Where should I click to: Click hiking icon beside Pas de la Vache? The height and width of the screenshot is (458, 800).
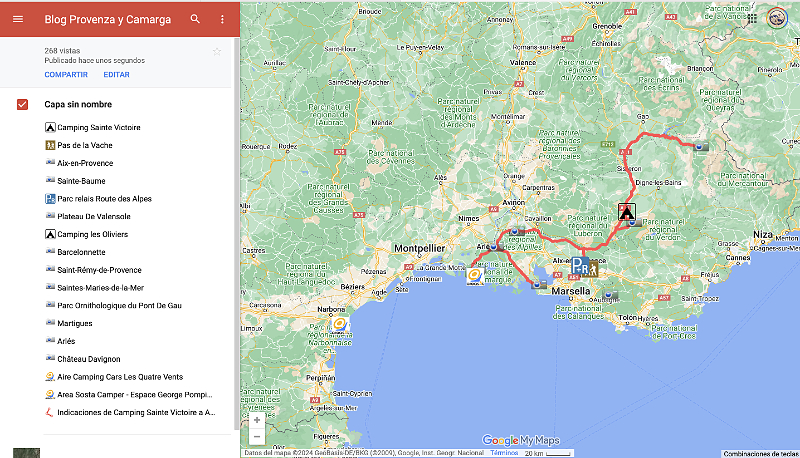(50, 145)
